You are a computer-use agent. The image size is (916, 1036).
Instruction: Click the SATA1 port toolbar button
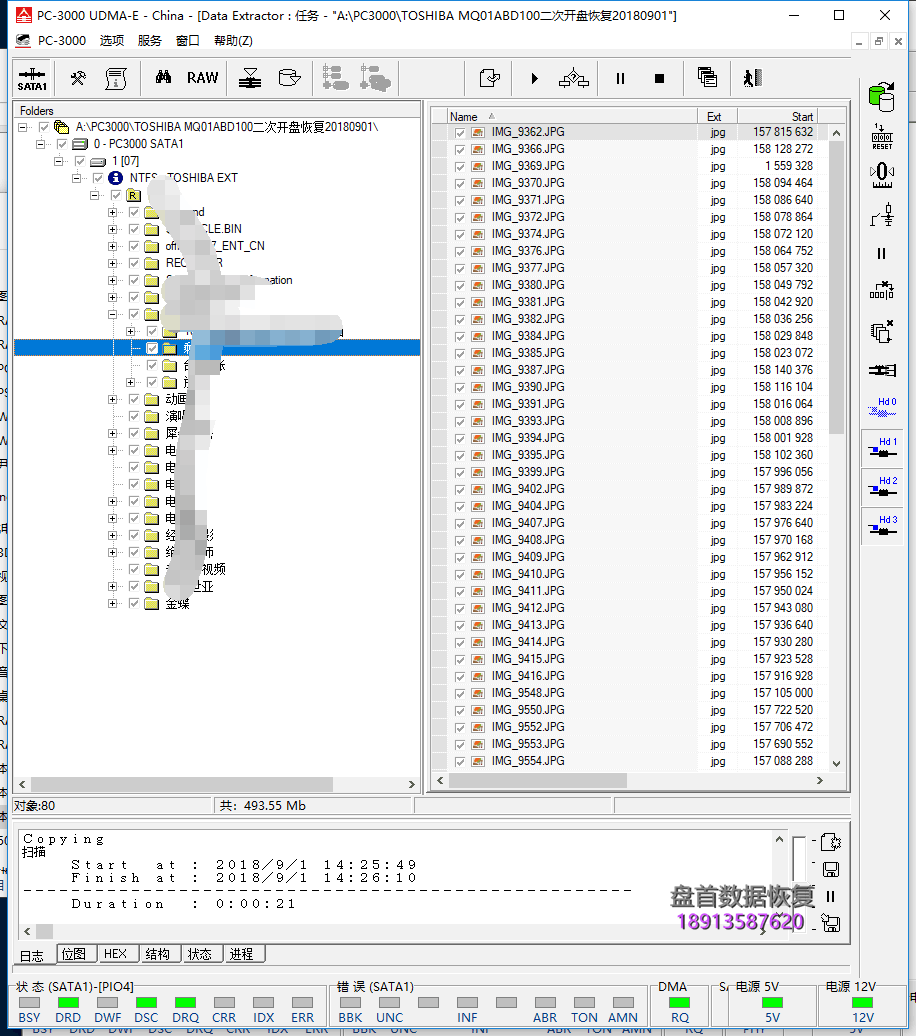[32, 79]
